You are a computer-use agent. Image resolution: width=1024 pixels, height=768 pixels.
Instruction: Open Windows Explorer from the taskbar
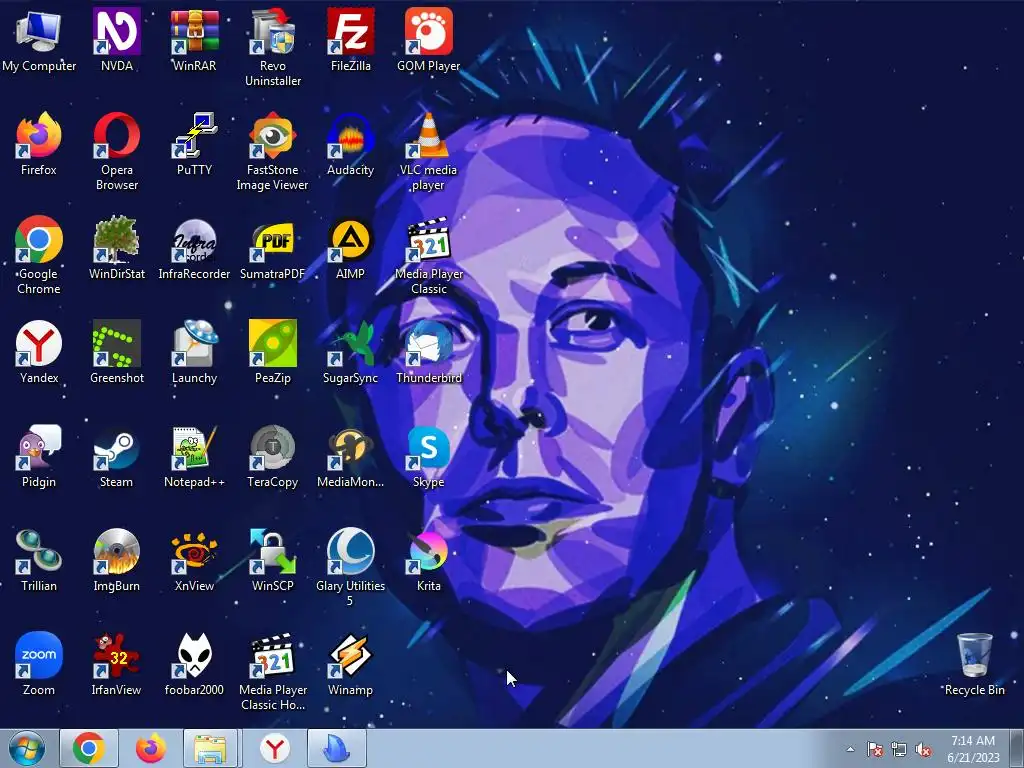(x=212, y=748)
